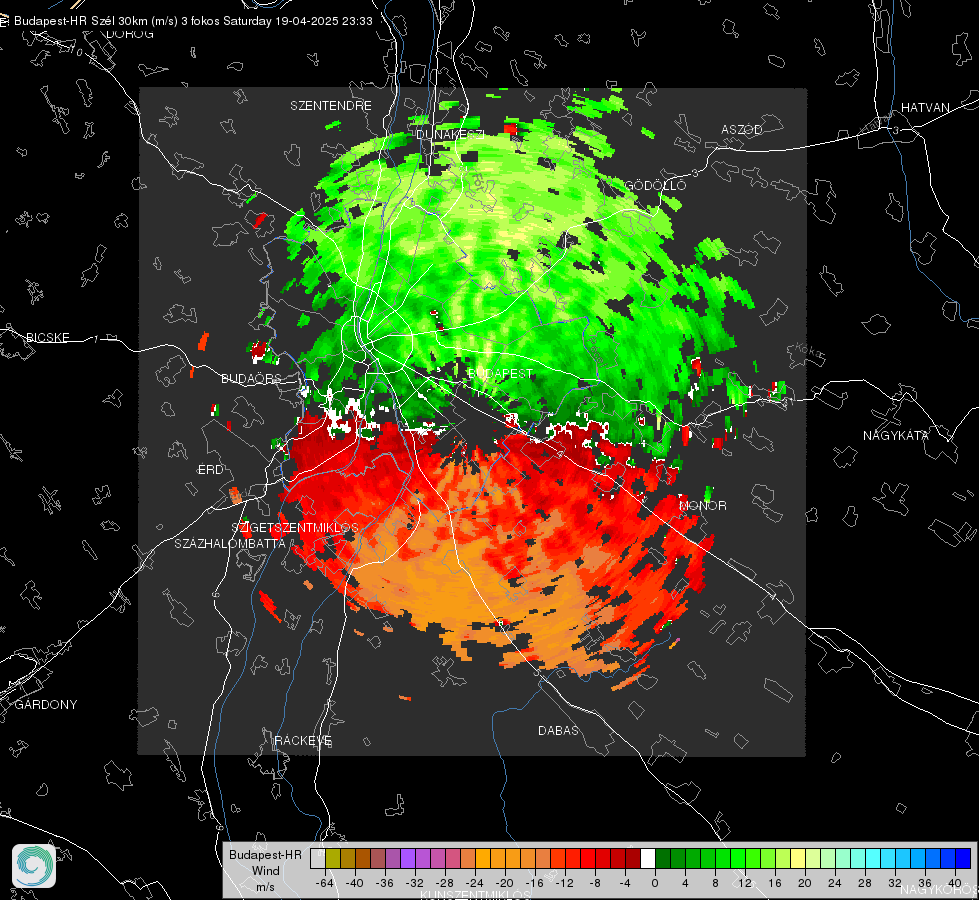
Task: Click the RÁCKEVE city label
Action: (x=303, y=740)
